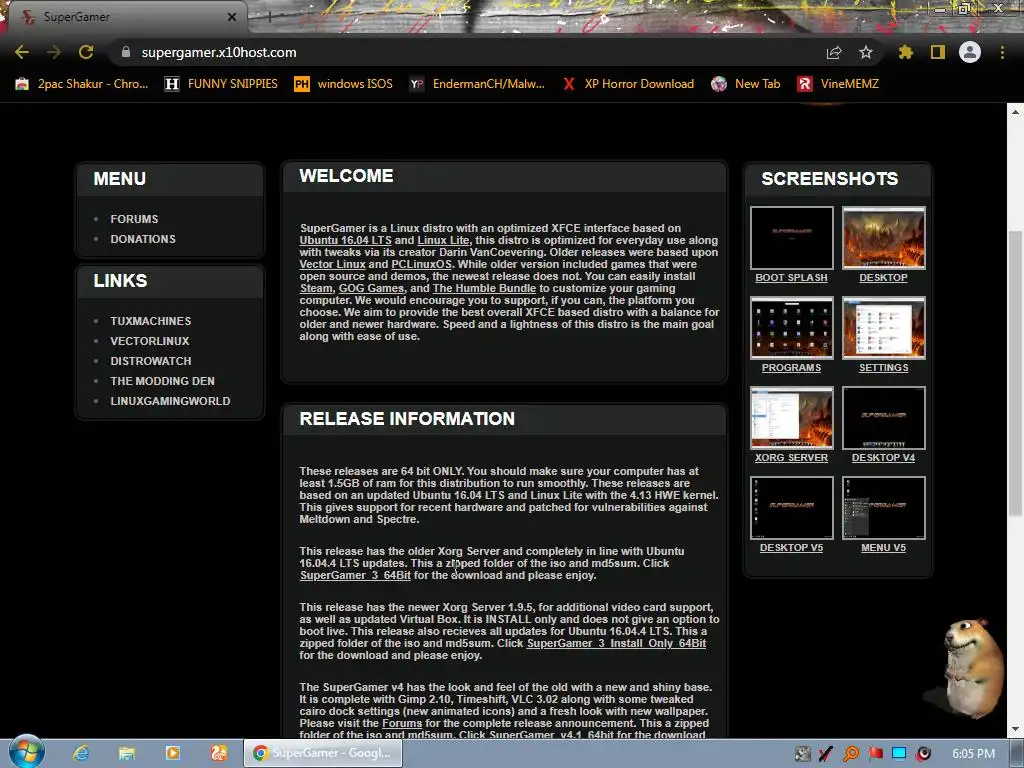Open the Desktop V5 screenshot thumbnail
Viewport: 1024px width, 768px height.
(x=792, y=508)
